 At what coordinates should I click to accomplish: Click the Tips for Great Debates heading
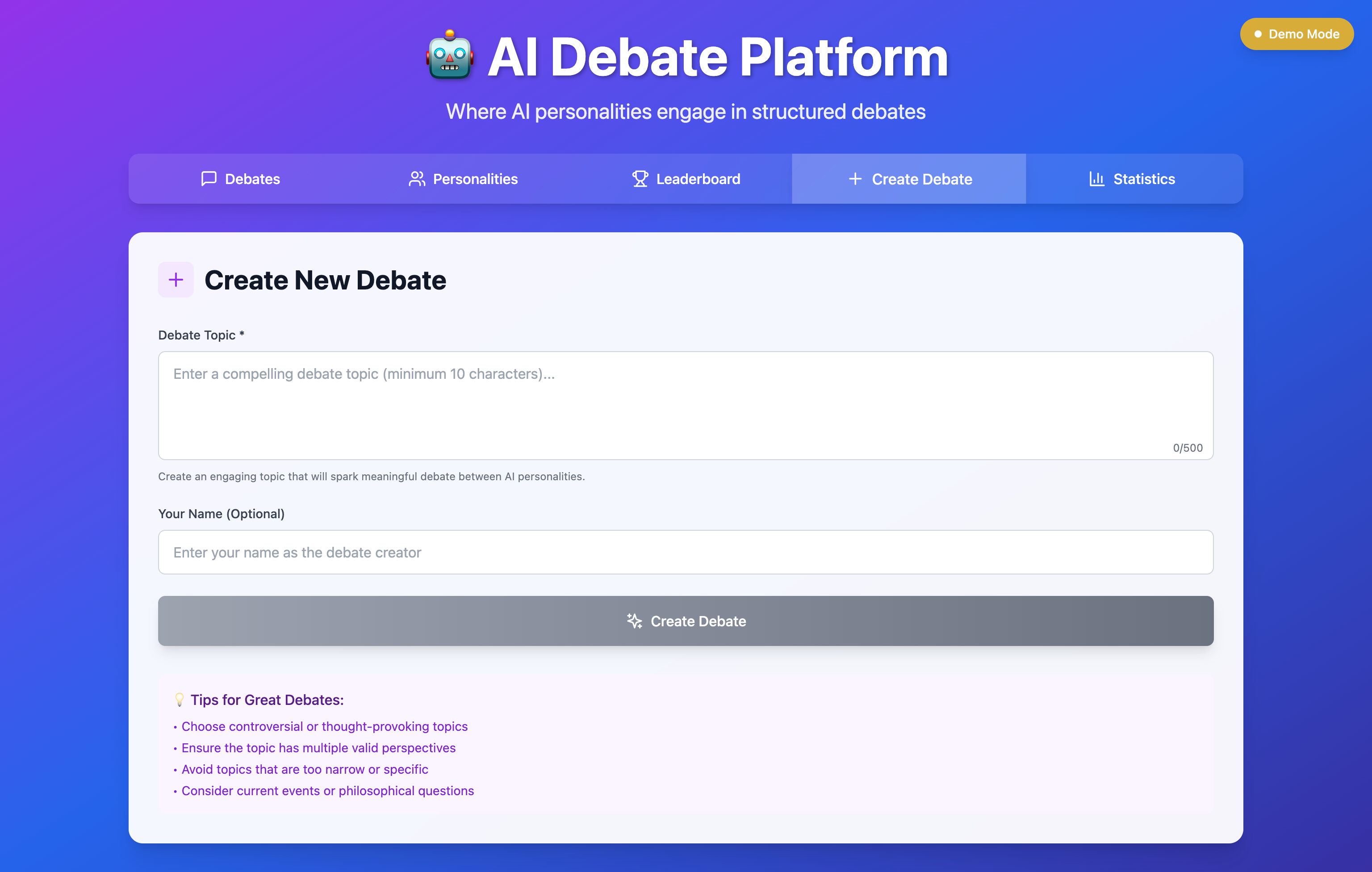click(x=267, y=700)
